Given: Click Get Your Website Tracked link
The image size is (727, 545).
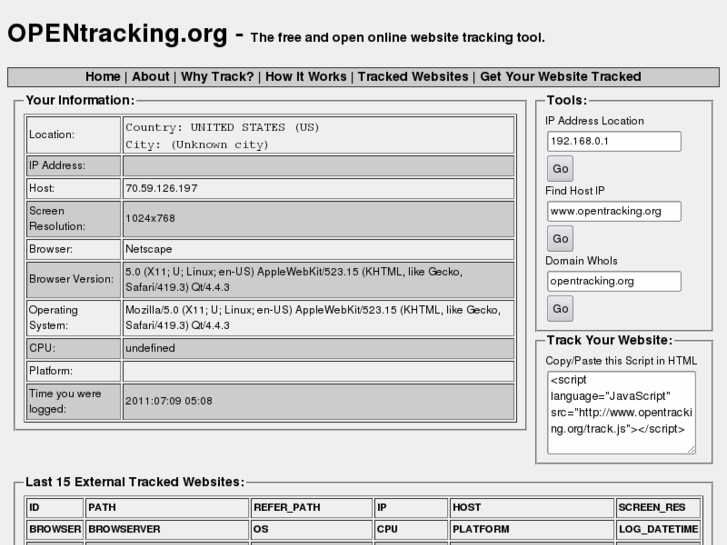Looking at the screenshot, I should pyautogui.click(x=560, y=77).
